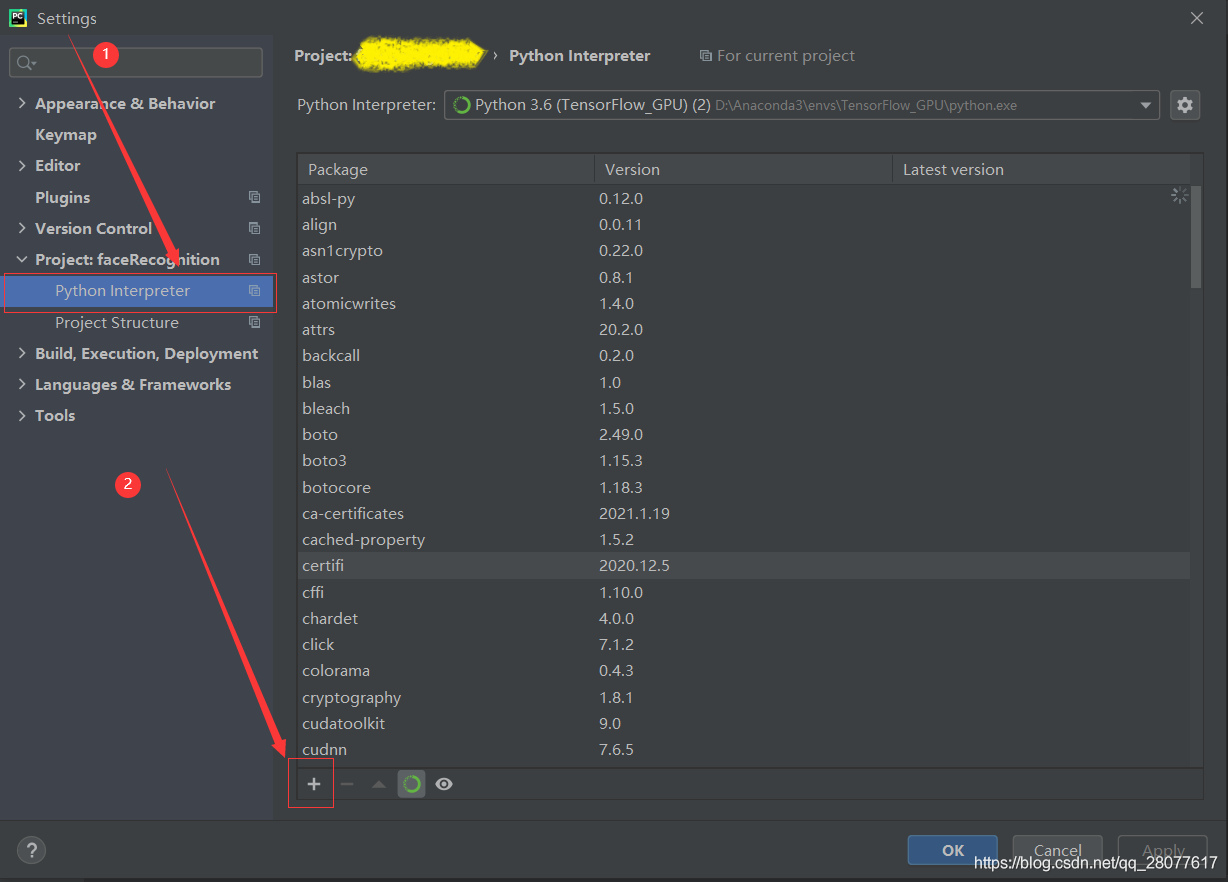
Task: Select the cudnn package row
Action: tap(743, 749)
